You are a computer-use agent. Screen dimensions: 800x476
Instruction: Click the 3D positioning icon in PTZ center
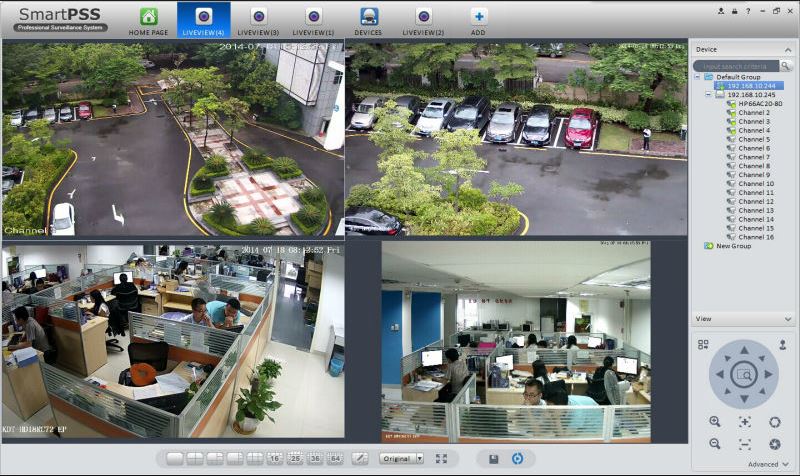[x=744, y=374]
